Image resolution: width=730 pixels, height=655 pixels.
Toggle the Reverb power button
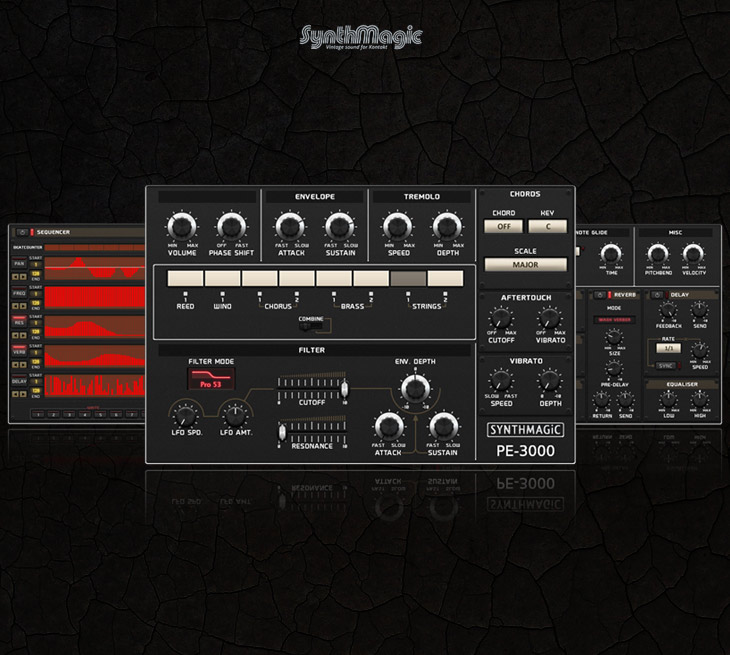click(x=600, y=295)
